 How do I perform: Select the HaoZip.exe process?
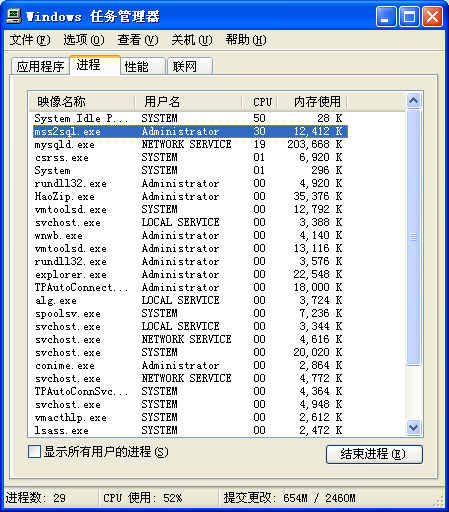tap(190, 196)
